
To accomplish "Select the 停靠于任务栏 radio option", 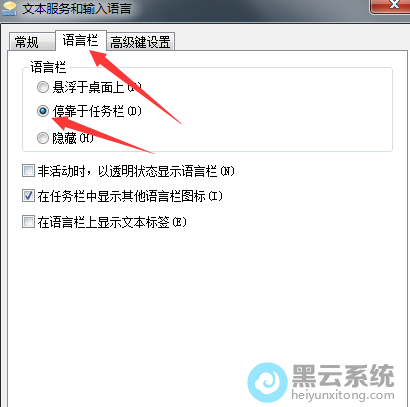I will click(x=43, y=111).
